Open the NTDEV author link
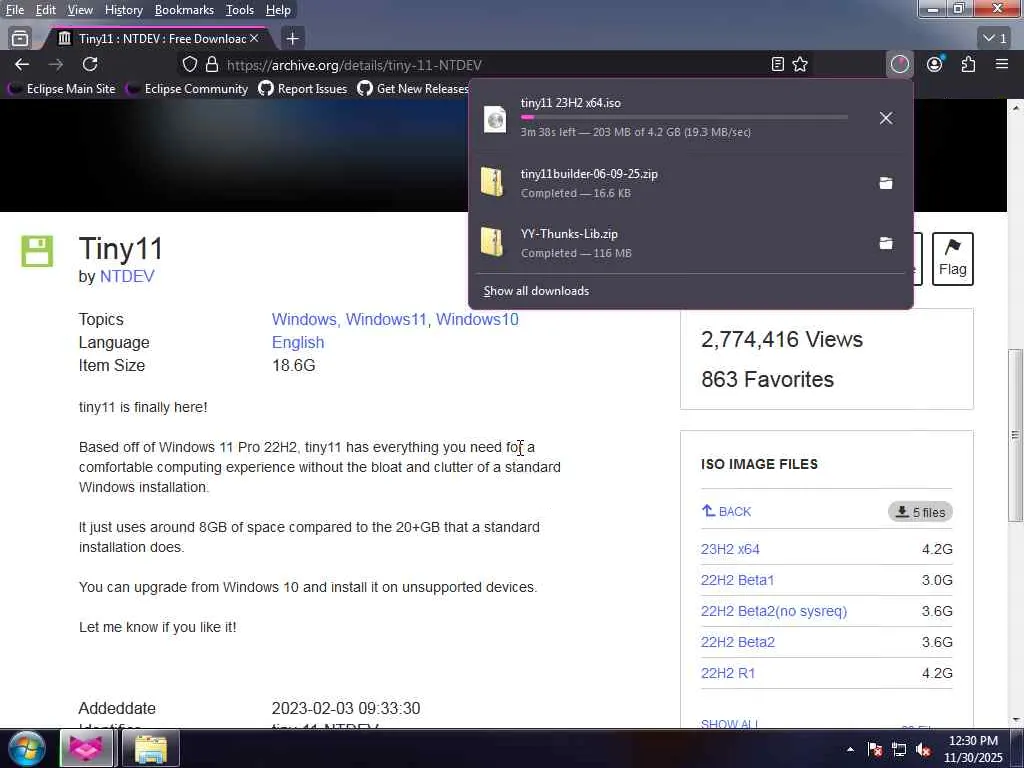The height and width of the screenshot is (768, 1024). 127,276
